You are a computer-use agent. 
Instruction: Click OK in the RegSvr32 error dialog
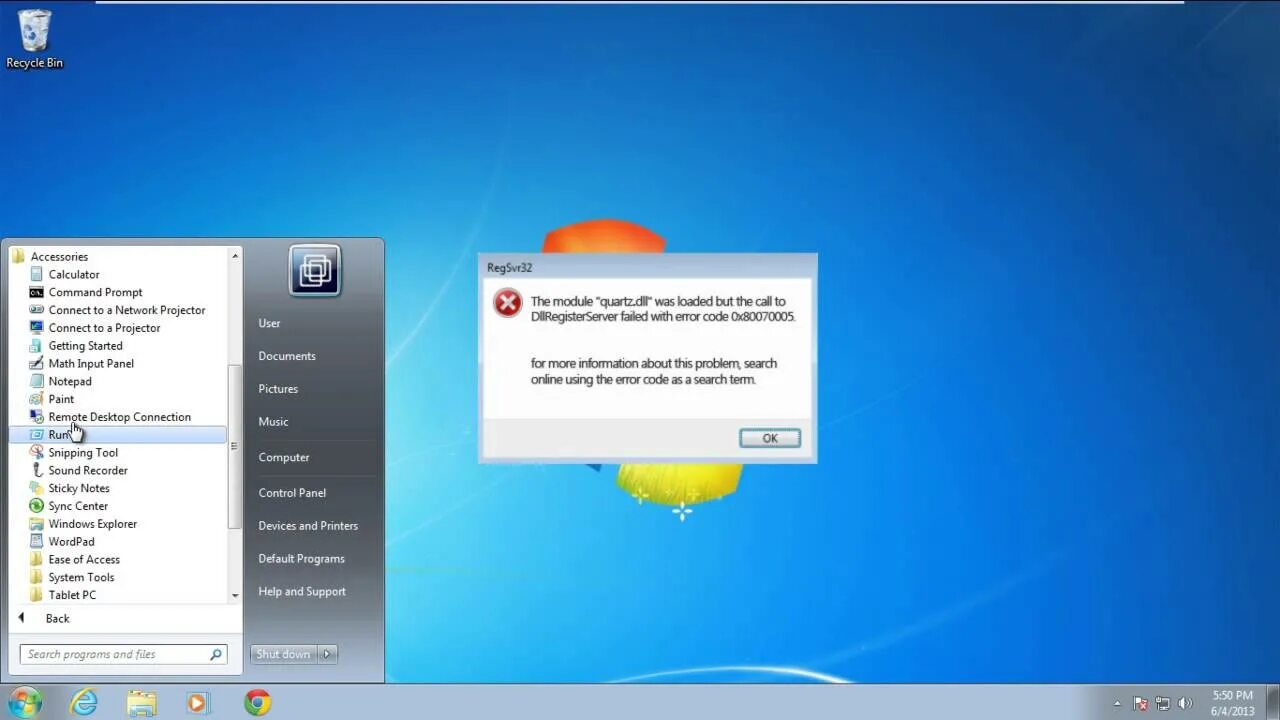point(770,438)
